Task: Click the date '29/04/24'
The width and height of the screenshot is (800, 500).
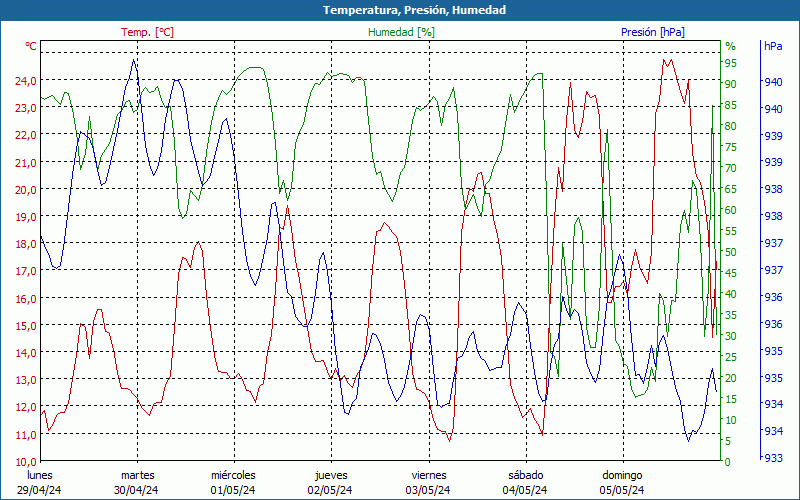Action: click(39, 490)
